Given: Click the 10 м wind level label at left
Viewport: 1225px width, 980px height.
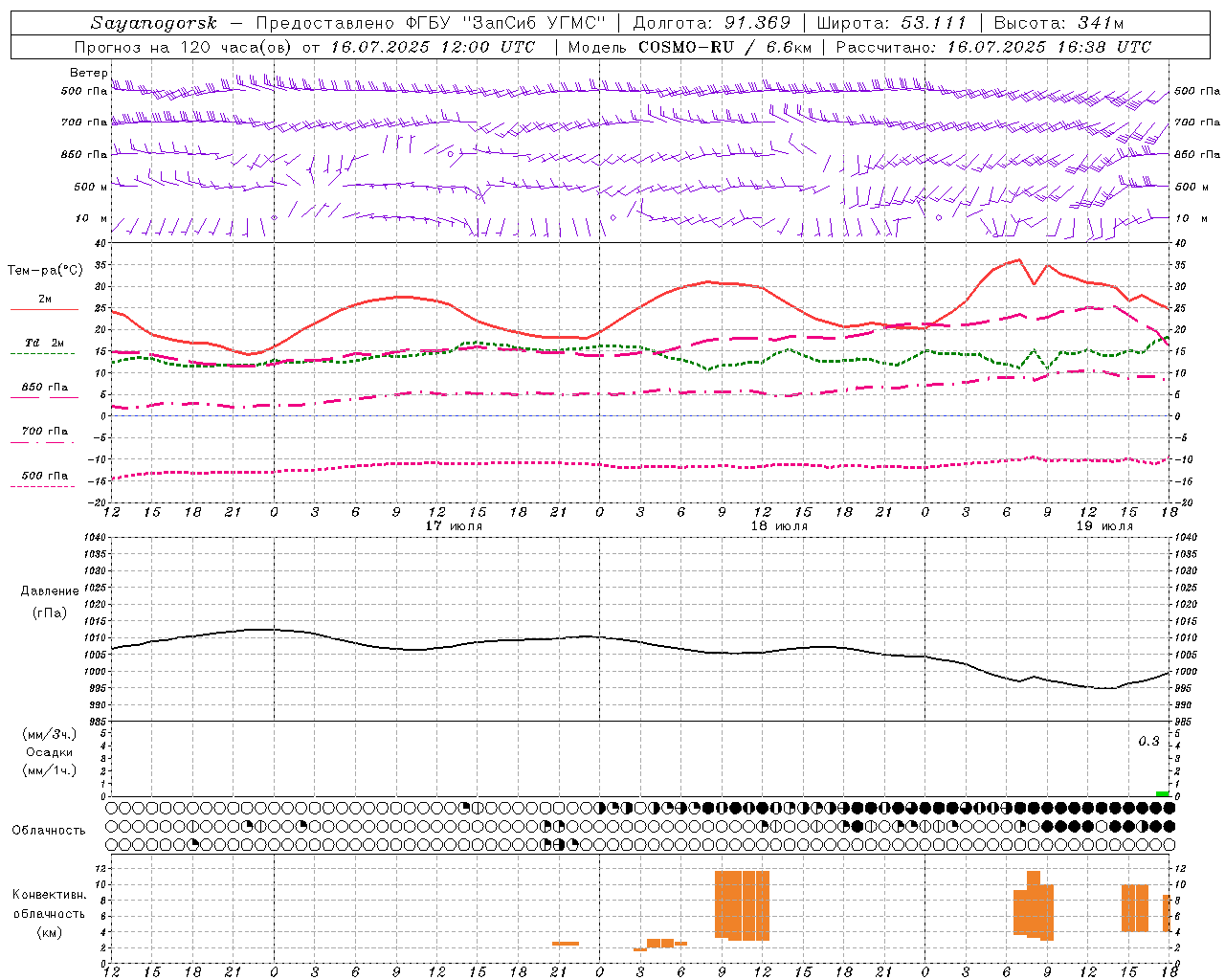Looking at the screenshot, I should 91,218.
